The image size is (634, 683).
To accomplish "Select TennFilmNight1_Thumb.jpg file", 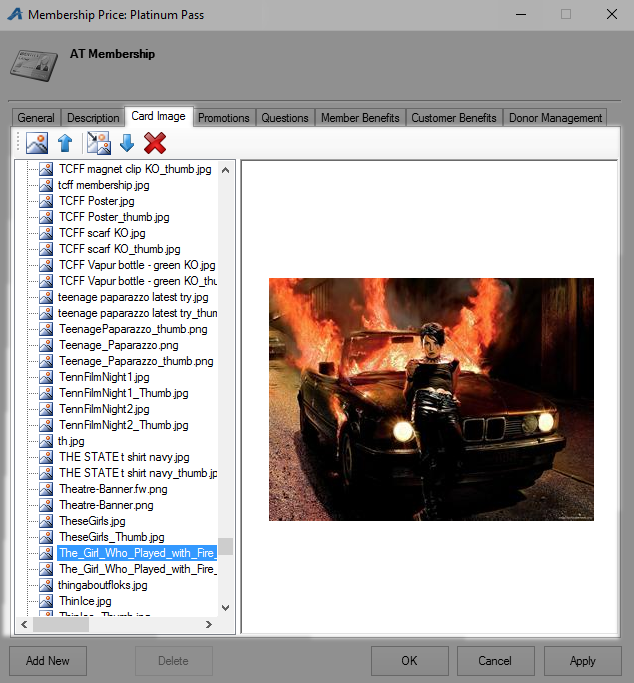I will coord(124,393).
